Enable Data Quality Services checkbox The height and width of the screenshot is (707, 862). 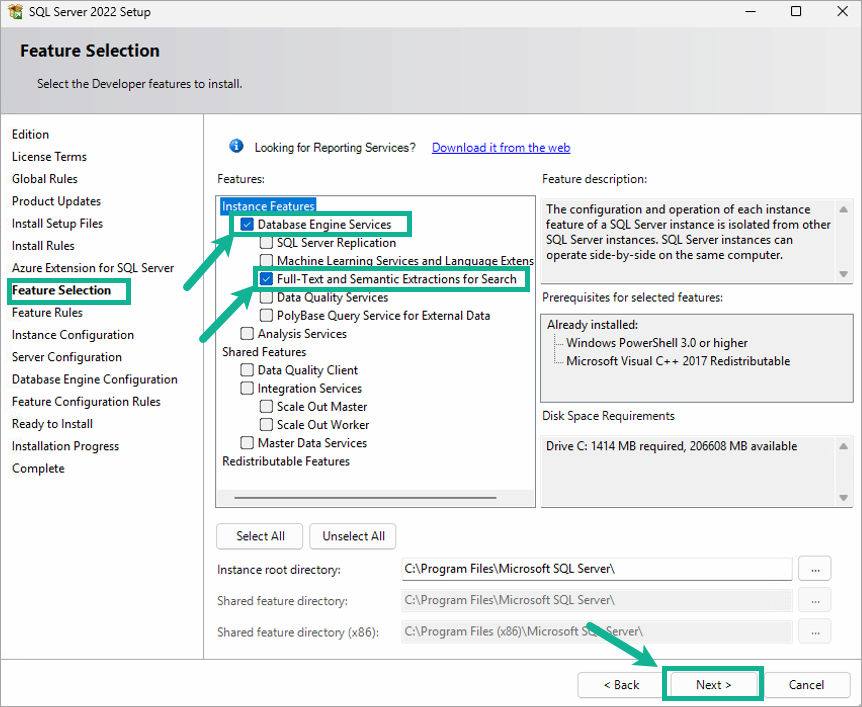266,297
